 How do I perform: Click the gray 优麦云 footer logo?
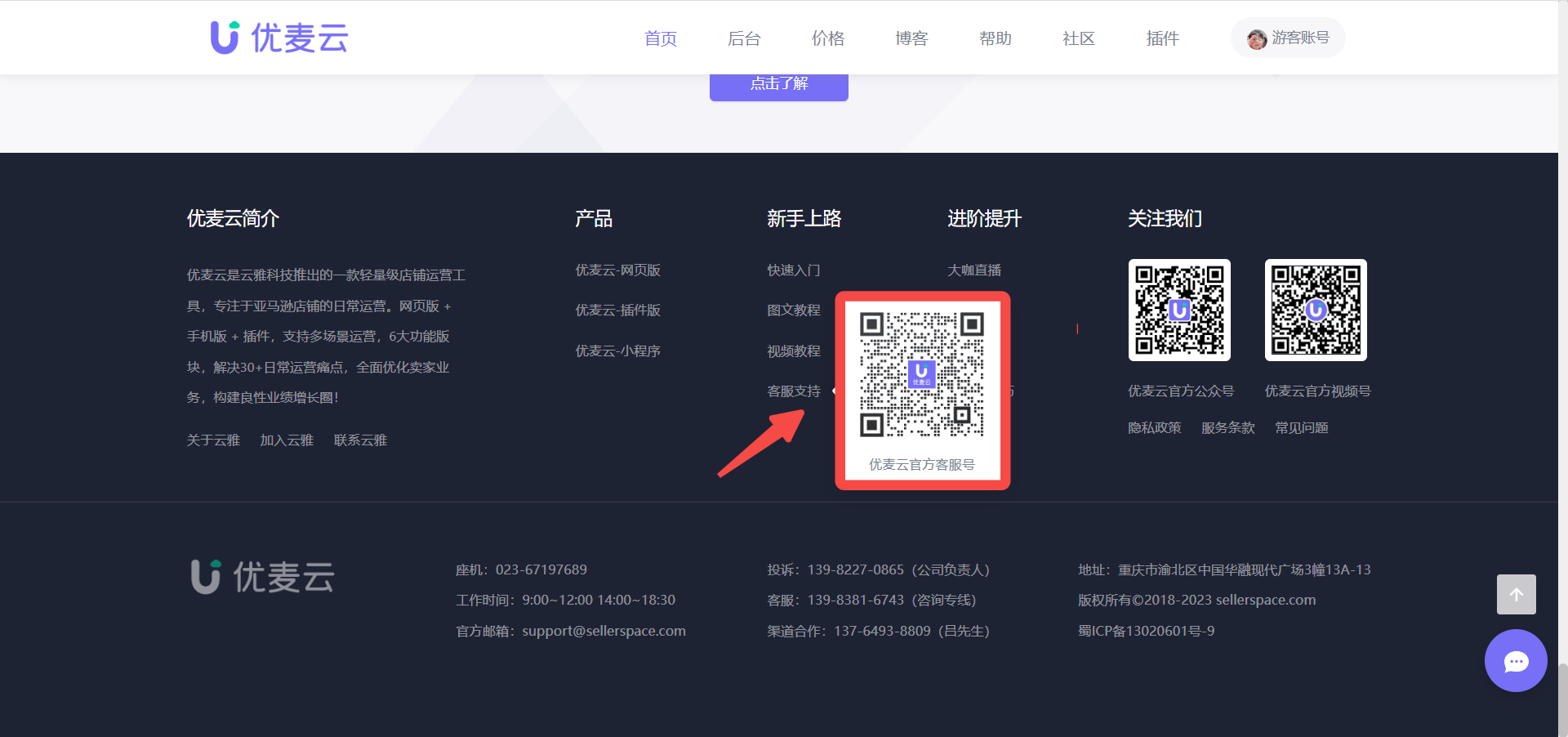coord(263,577)
